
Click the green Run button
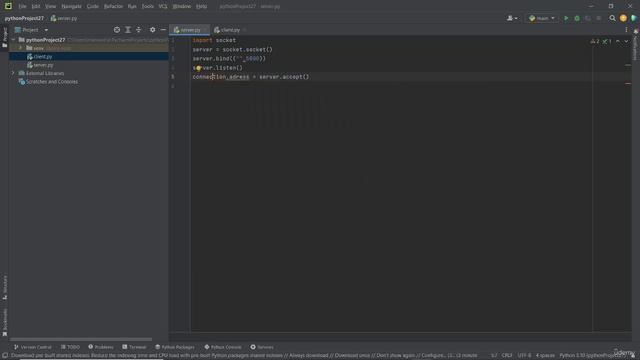click(x=566, y=18)
